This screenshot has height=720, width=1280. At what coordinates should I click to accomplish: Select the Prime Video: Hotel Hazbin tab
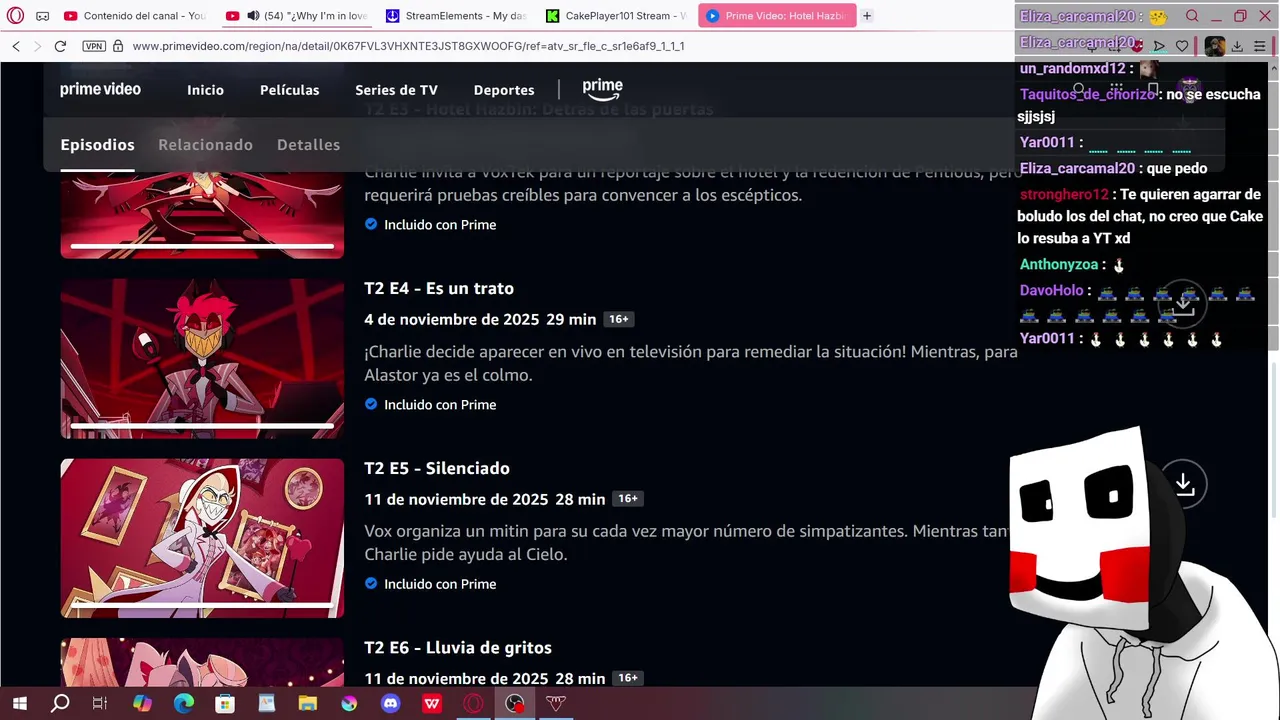[x=776, y=16]
